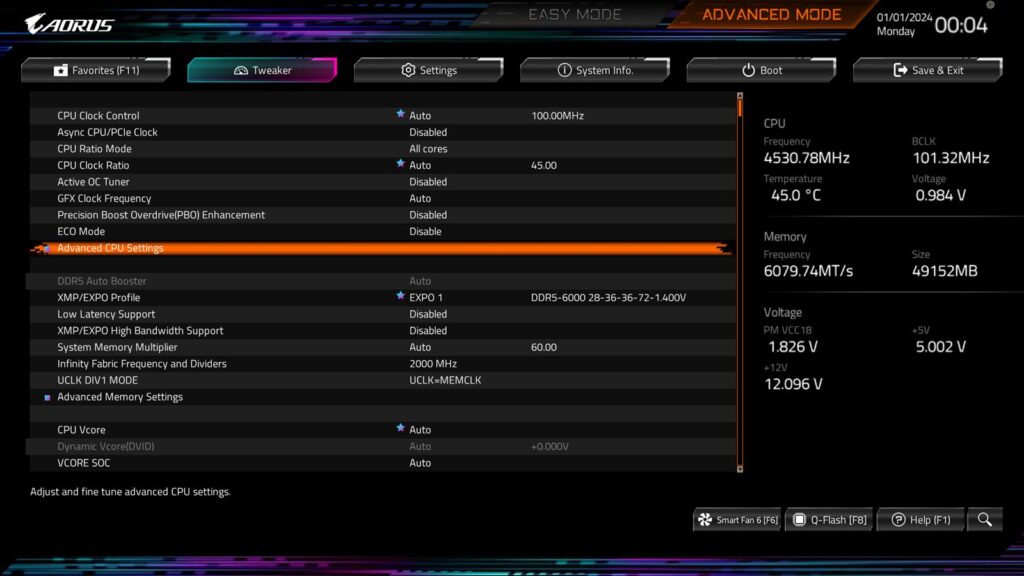Viewport: 1024px width, 576px height.
Task: Change CPU Clock Ratio Auto value
Action: pyautogui.click(x=420, y=165)
